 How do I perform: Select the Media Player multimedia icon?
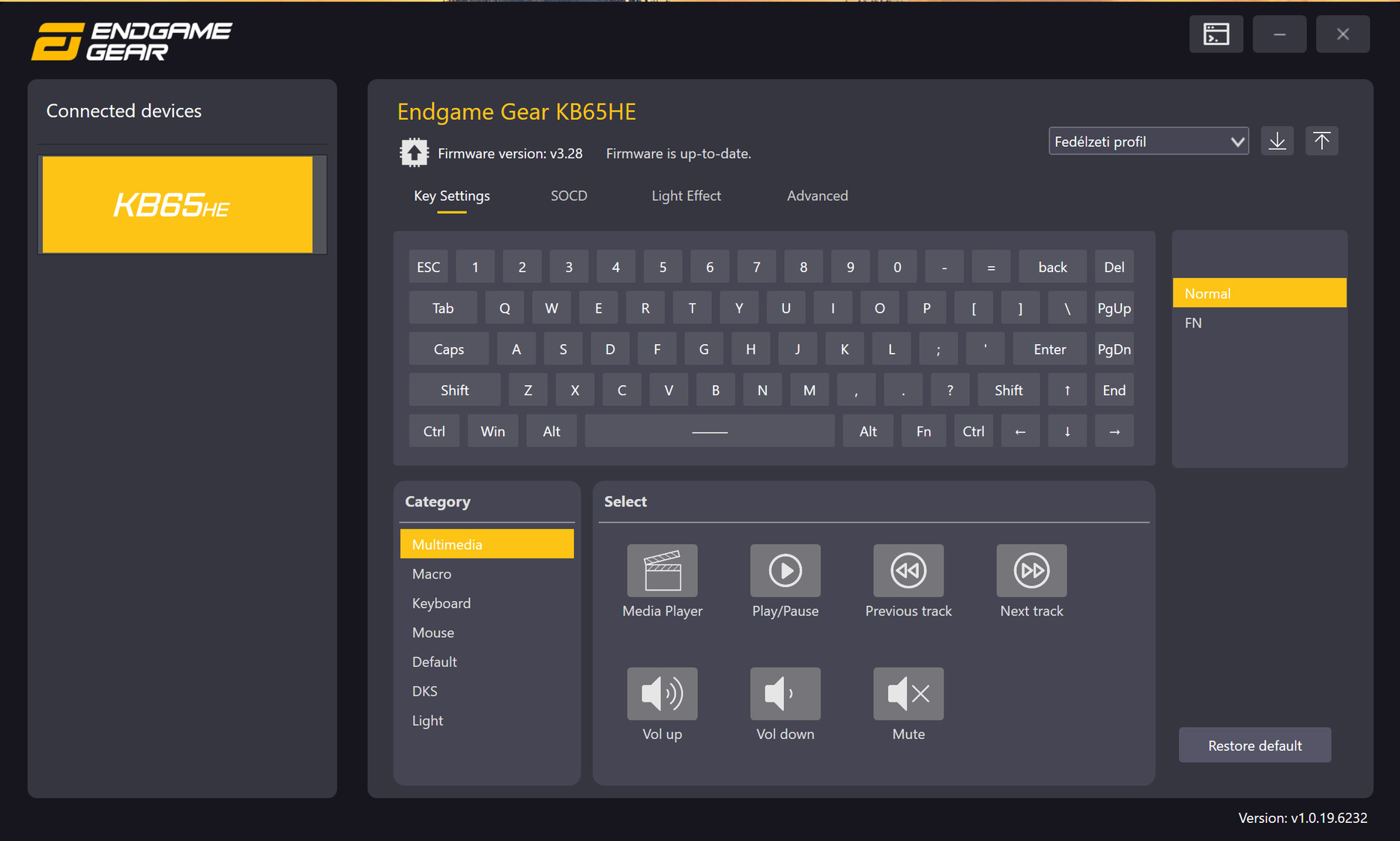click(x=662, y=570)
